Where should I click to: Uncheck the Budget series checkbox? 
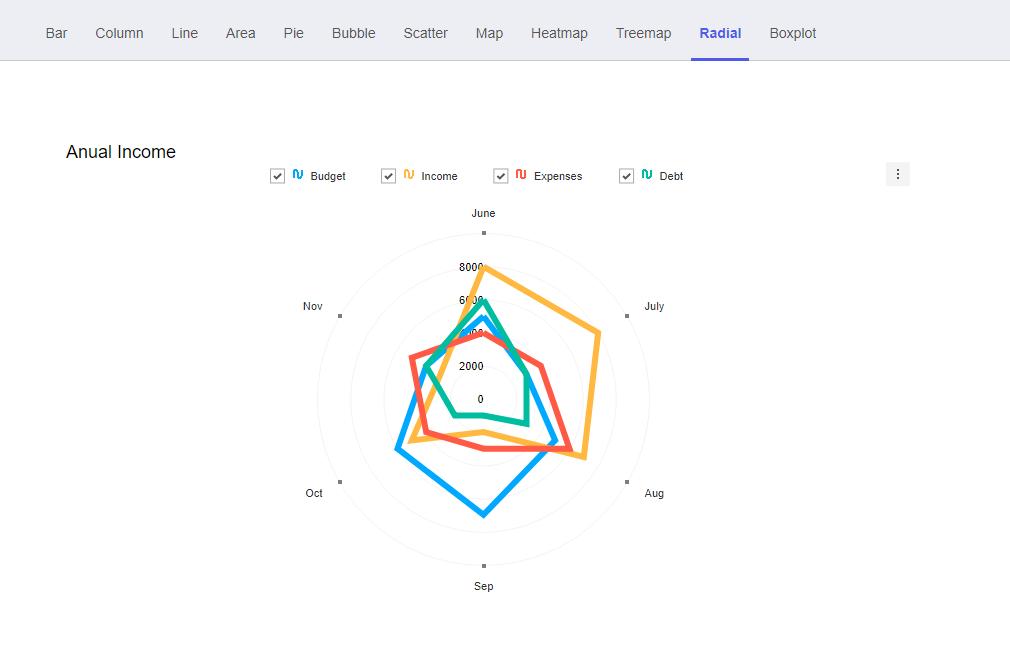pyautogui.click(x=278, y=176)
